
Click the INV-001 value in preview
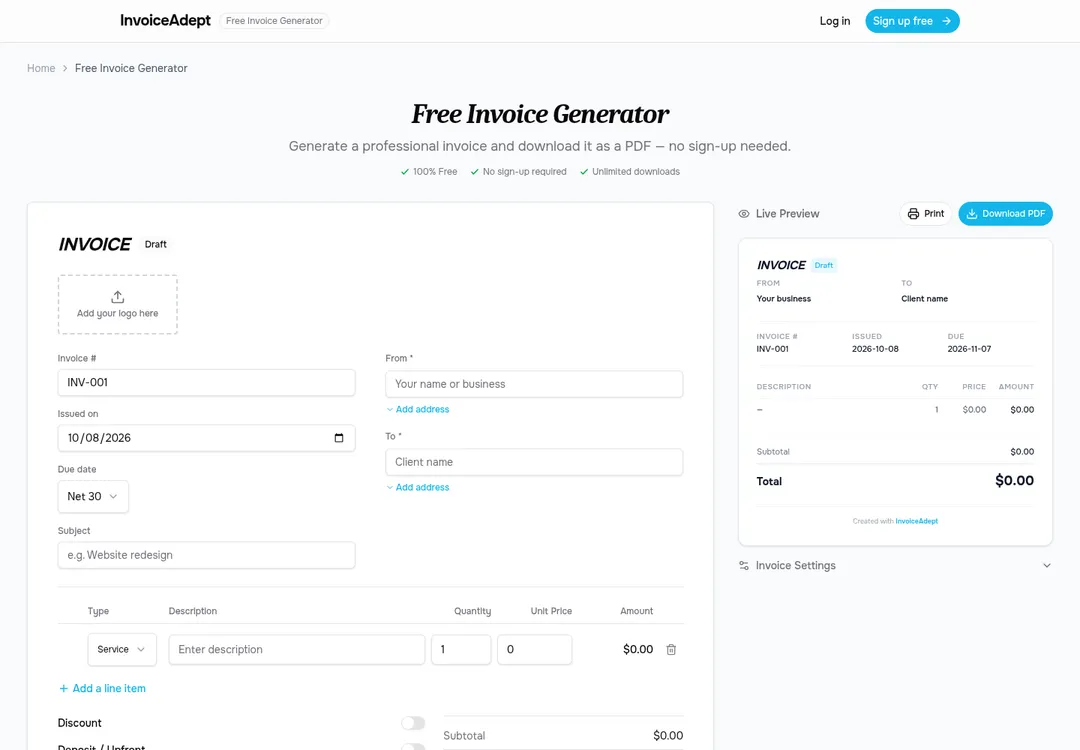[772, 349]
